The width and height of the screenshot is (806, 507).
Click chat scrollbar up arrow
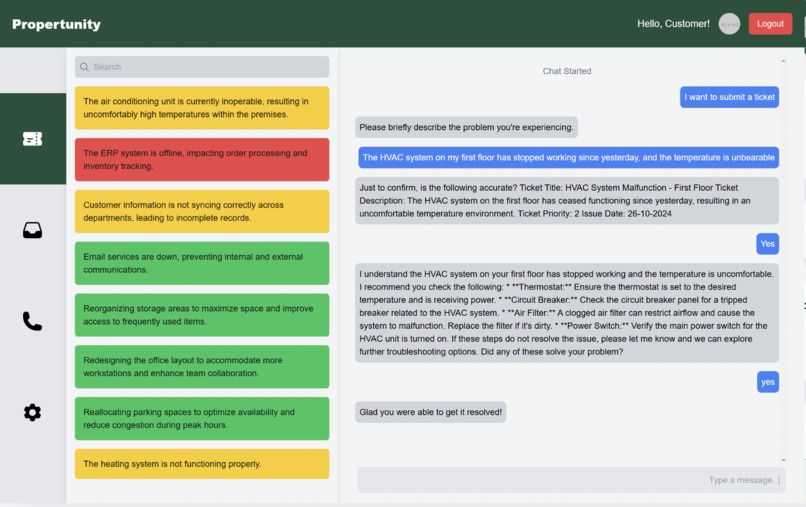click(783, 61)
